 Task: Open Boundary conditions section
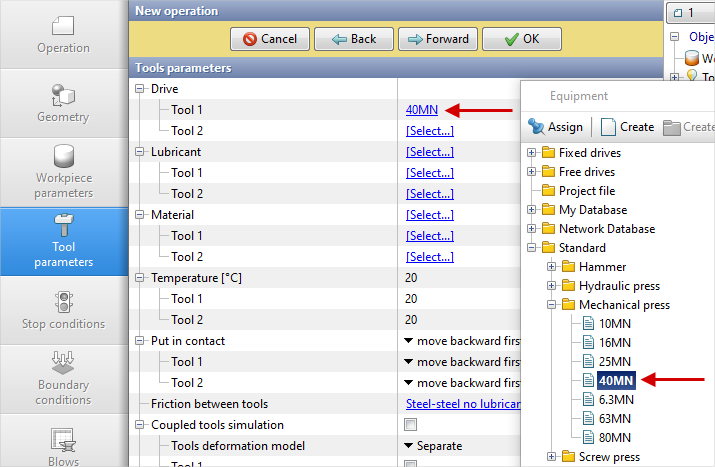coord(63,379)
